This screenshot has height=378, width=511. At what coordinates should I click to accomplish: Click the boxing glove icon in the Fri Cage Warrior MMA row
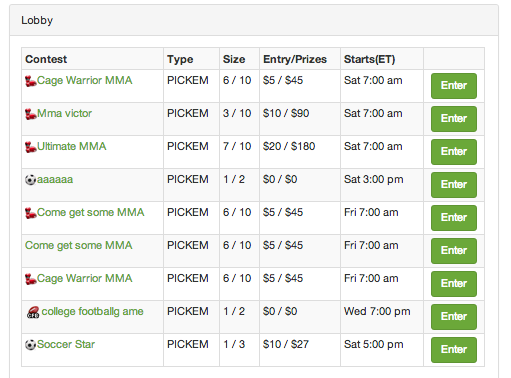(x=31, y=279)
